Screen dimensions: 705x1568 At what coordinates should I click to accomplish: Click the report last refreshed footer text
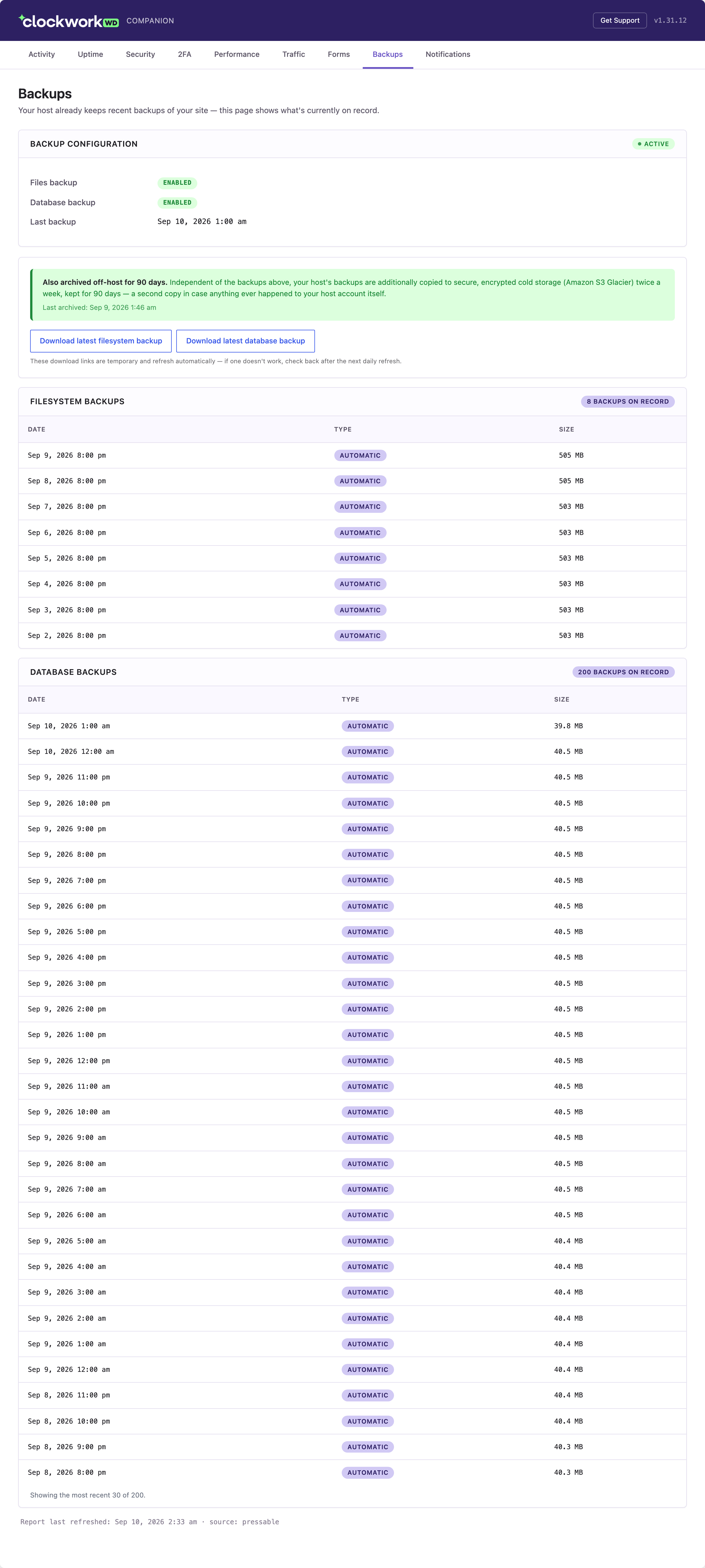(150, 1522)
